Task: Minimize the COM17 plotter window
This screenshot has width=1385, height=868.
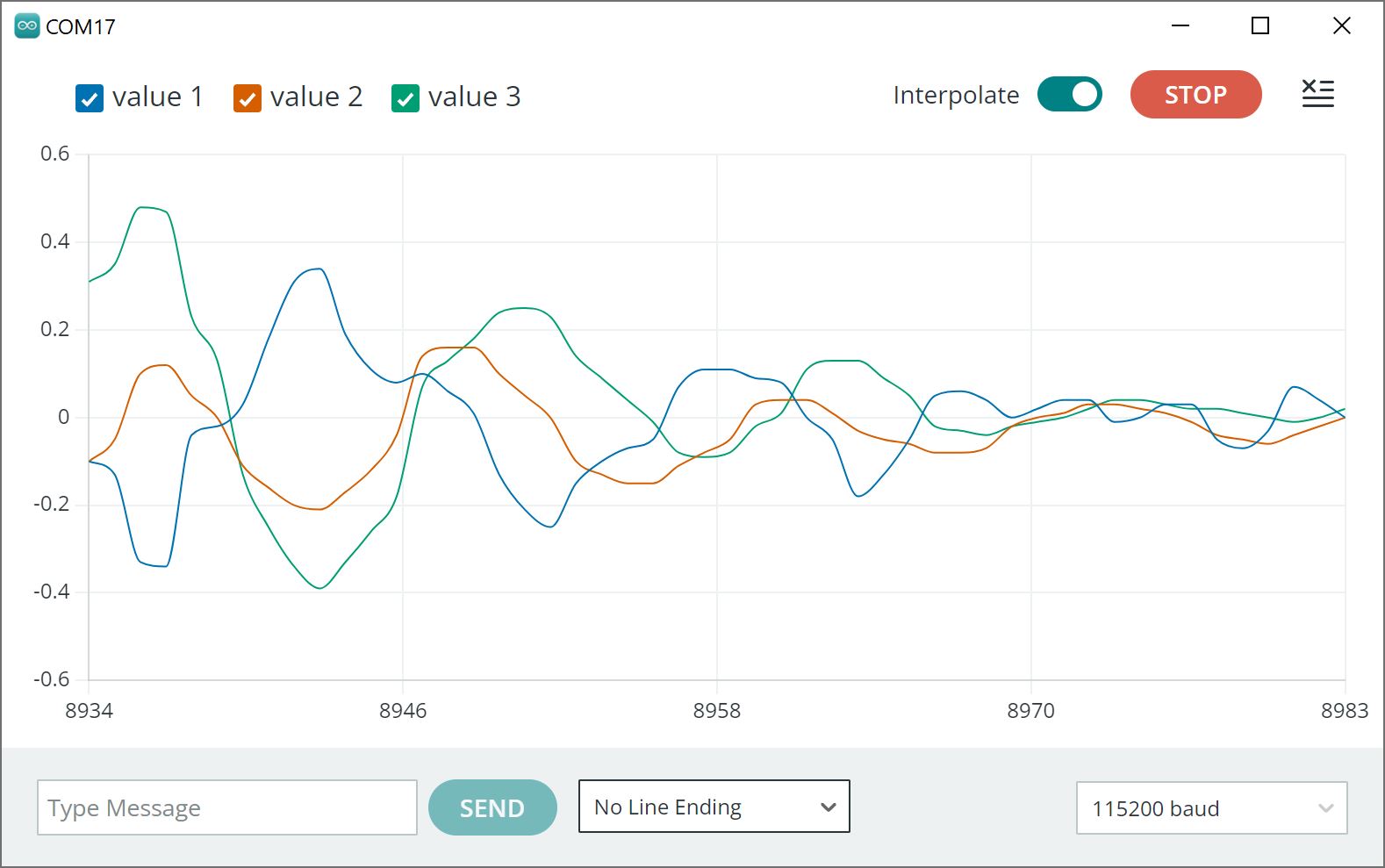Action: click(1180, 26)
